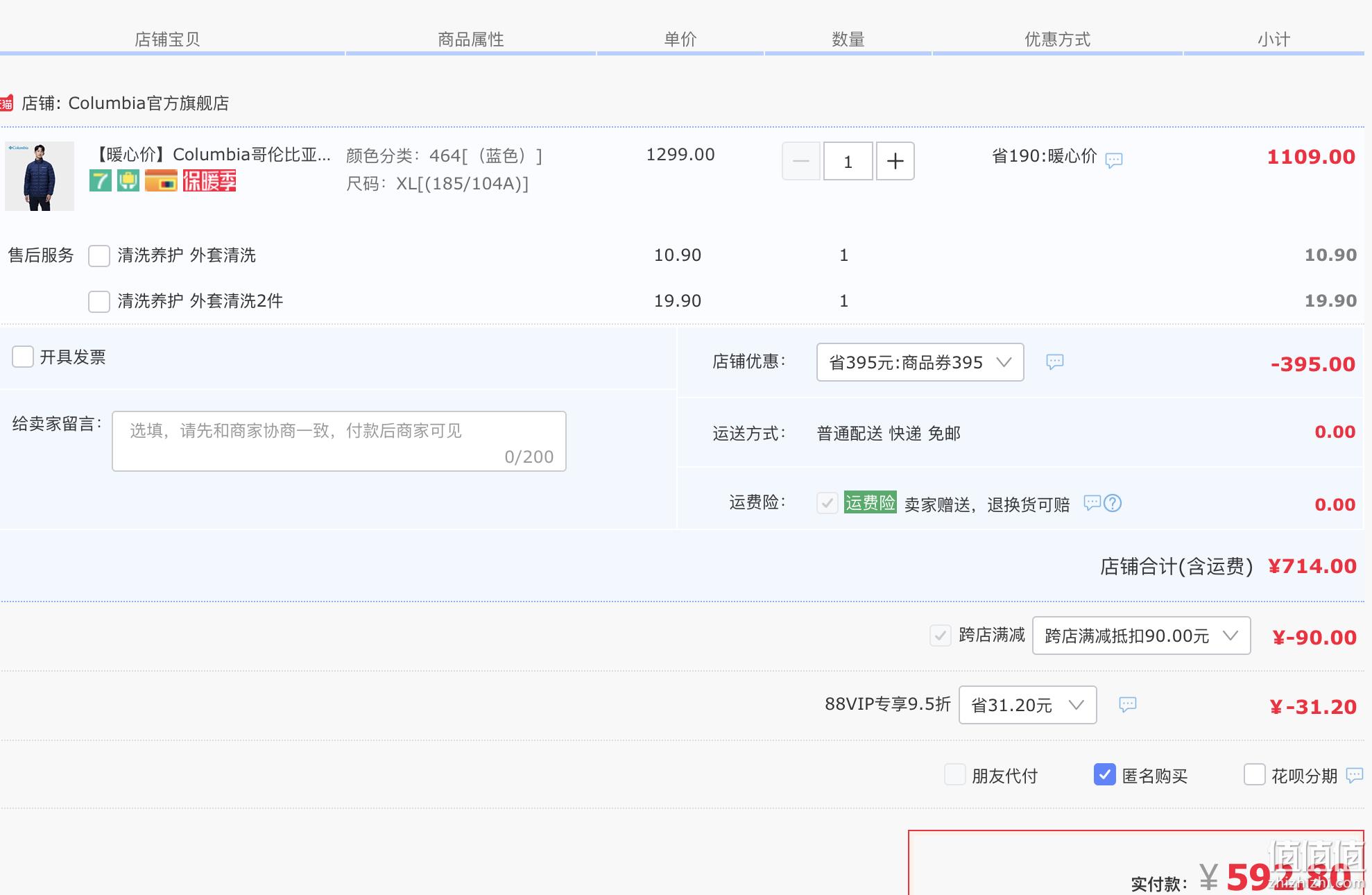Click the 1109.00 subtotal amount
Screen dimensions: 1372x895
point(1311,157)
